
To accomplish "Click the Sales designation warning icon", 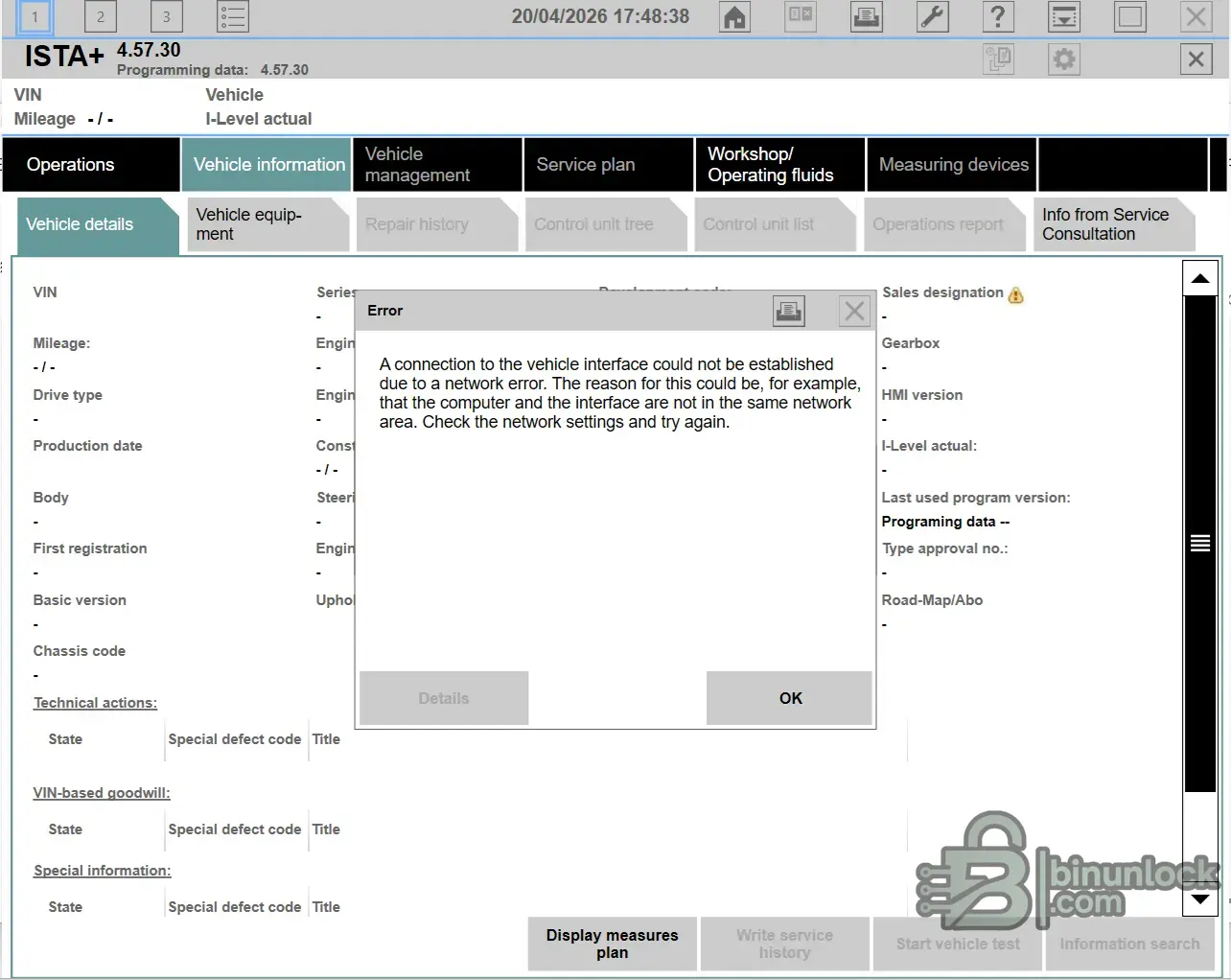I will point(1016,295).
